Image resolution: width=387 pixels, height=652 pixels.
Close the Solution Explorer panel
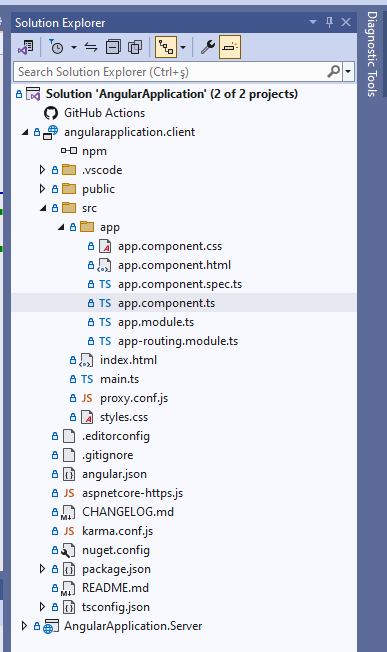(x=346, y=22)
